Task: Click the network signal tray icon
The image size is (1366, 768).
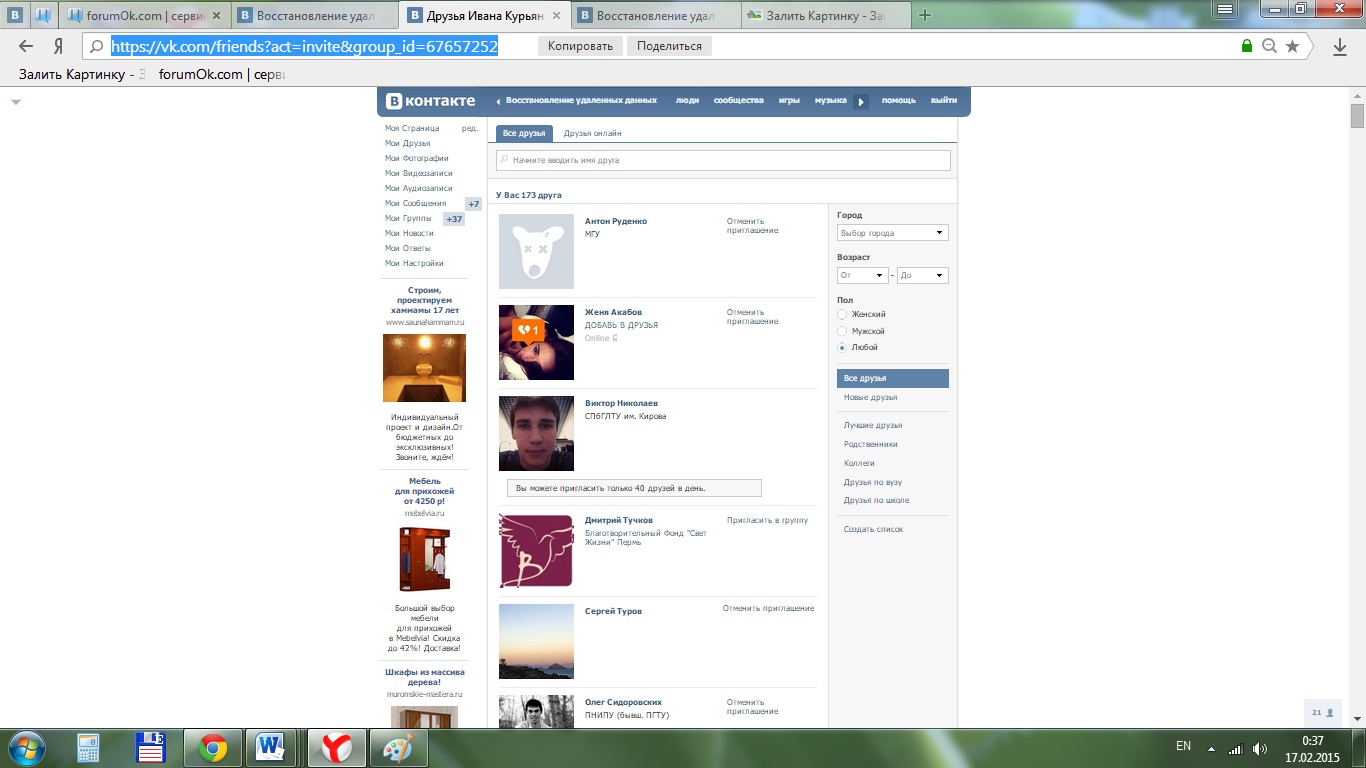Action: point(1236,748)
